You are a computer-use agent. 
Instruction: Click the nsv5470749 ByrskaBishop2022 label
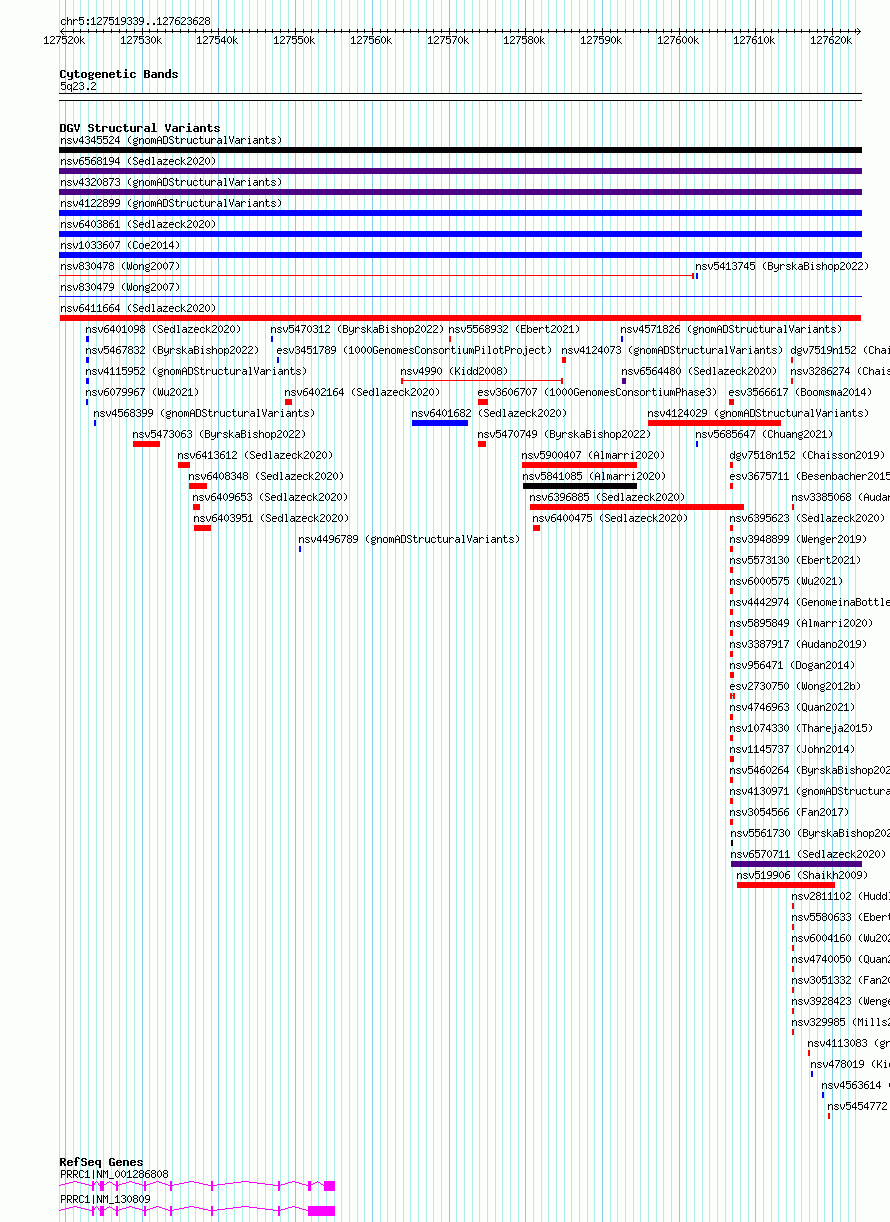click(564, 434)
